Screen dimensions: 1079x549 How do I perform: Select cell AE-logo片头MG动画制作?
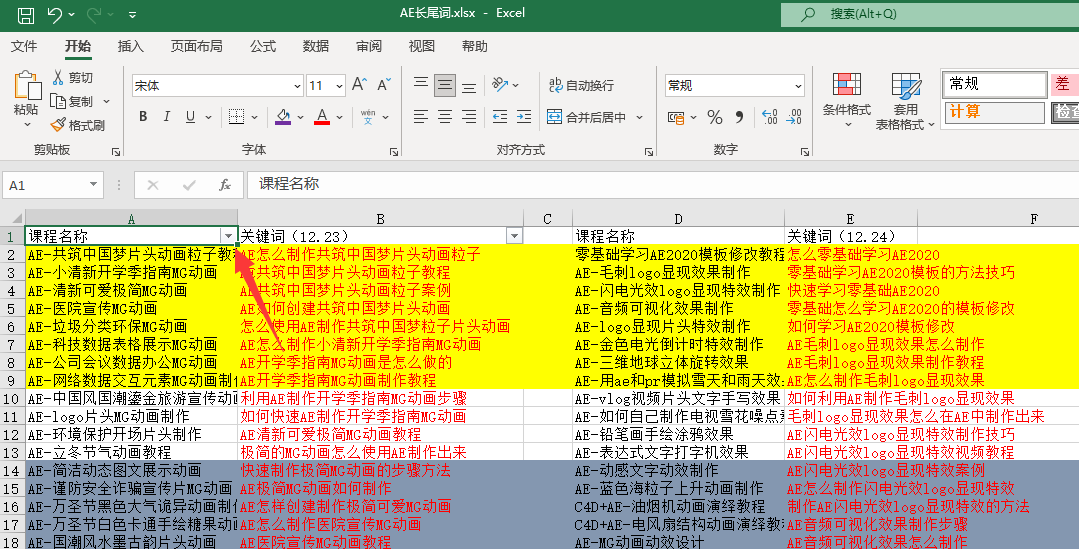(x=131, y=416)
